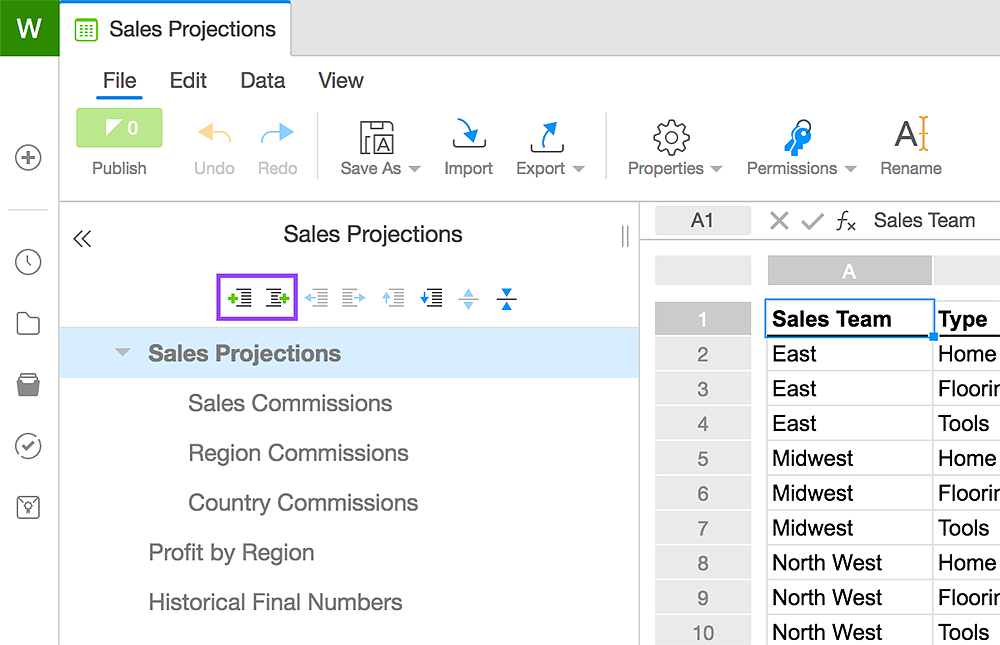Click the collapse all sheets icon
Viewport: 1000px width, 645px height.
click(506, 298)
